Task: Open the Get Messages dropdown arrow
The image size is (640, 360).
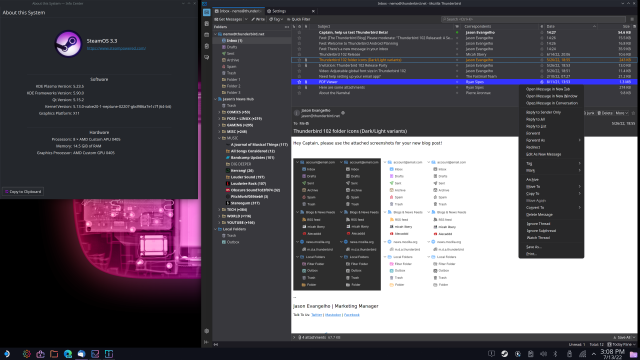Action: pyautogui.click(x=246, y=19)
